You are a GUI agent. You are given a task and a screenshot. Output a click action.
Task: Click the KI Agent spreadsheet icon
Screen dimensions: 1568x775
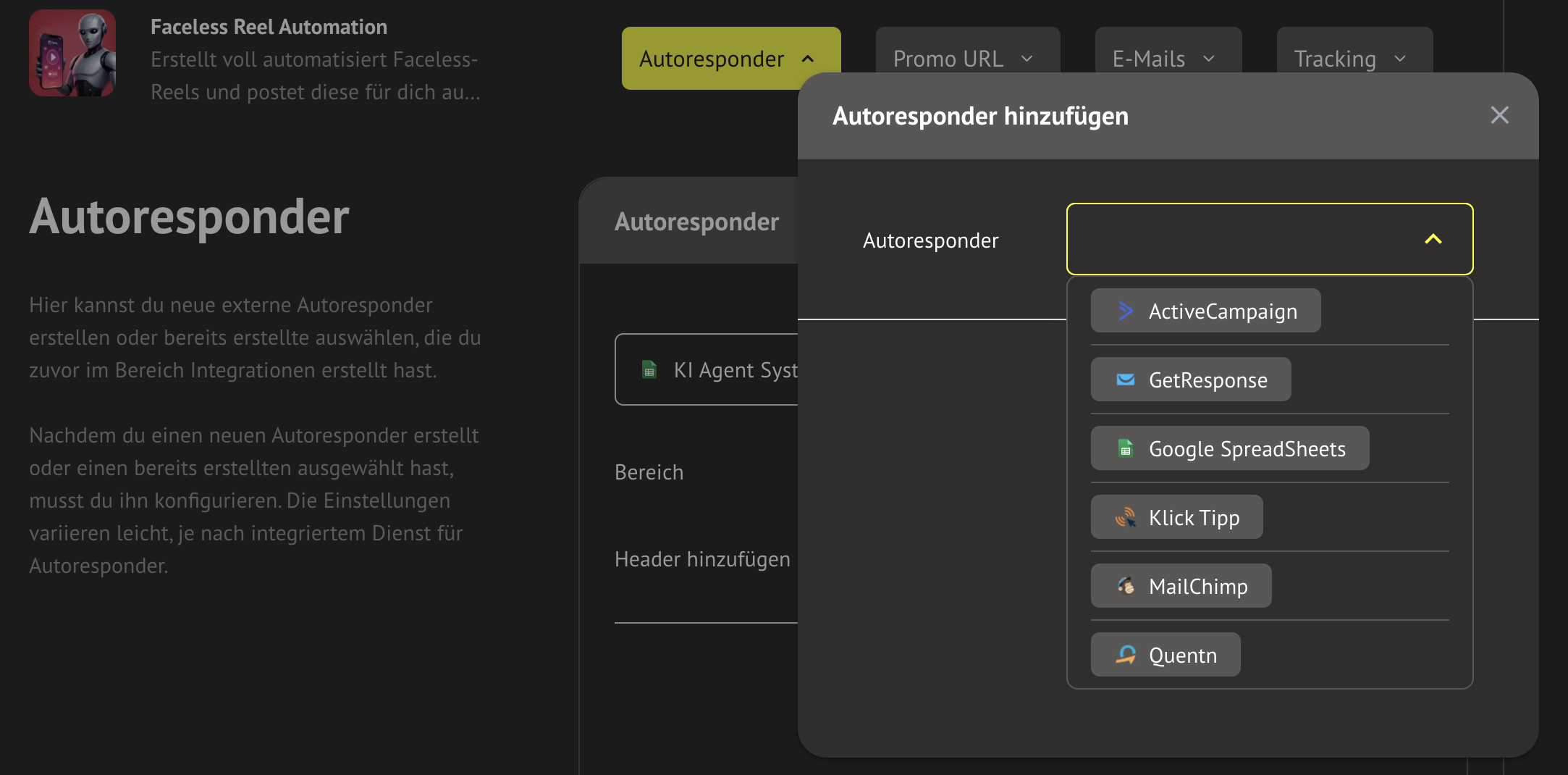(x=649, y=369)
